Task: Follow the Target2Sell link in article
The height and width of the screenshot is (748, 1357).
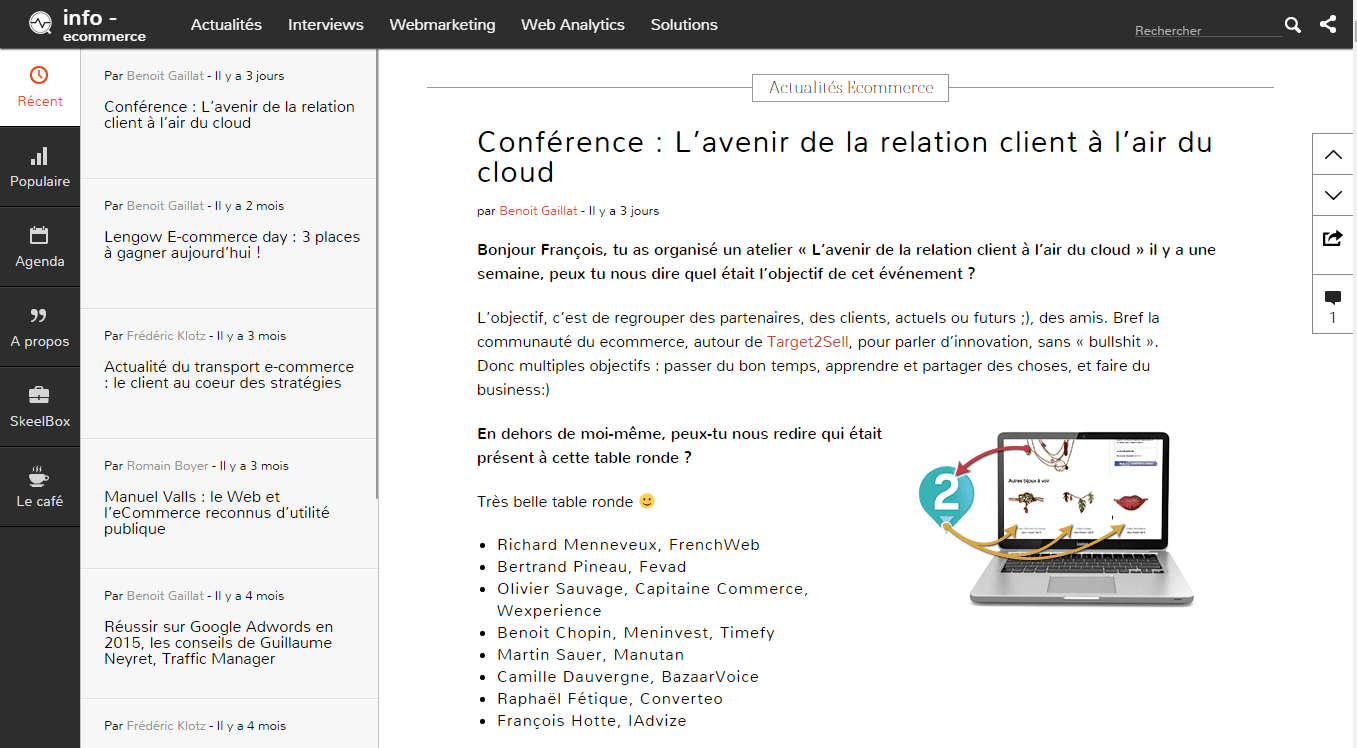Action: 807,342
